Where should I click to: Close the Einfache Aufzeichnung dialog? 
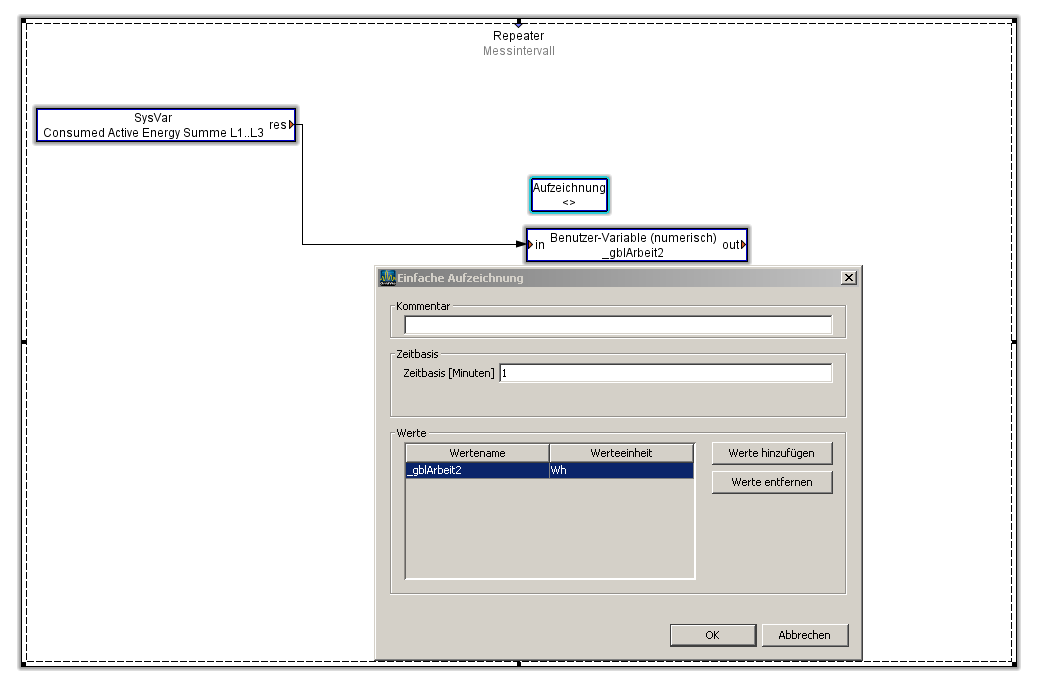pyautogui.click(x=849, y=278)
